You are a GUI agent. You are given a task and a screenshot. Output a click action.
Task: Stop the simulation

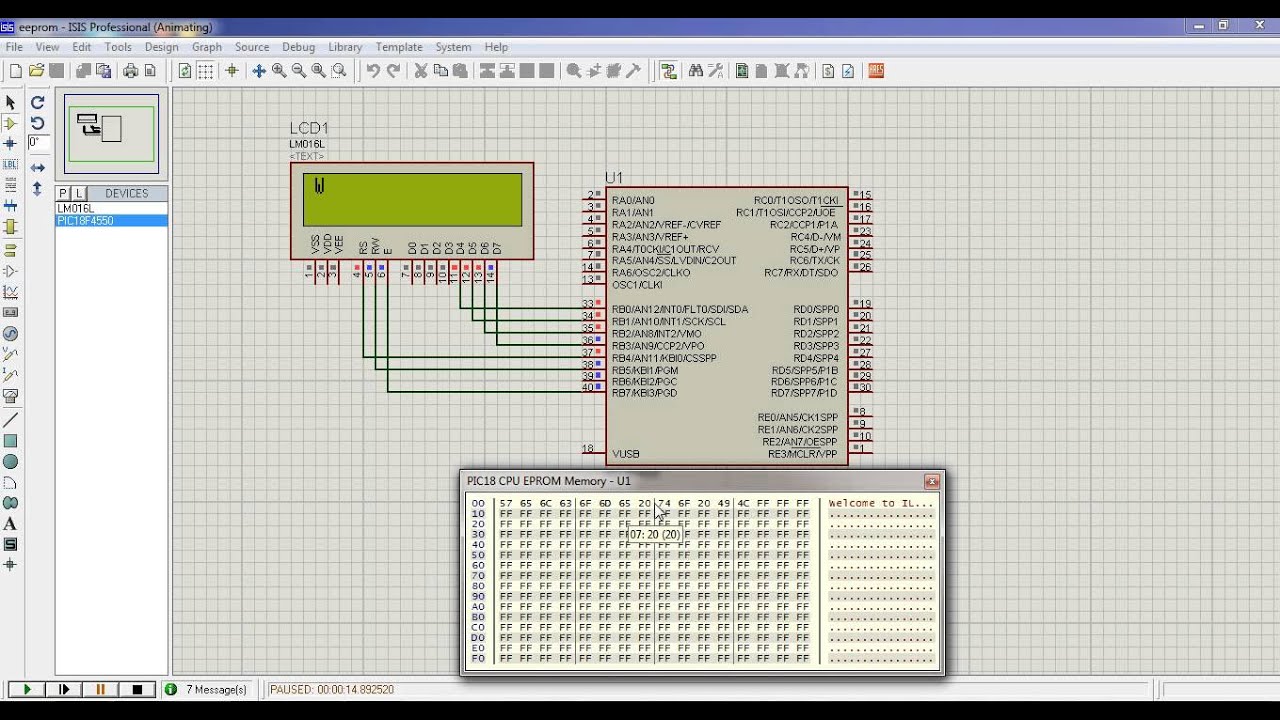tap(138, 689)
